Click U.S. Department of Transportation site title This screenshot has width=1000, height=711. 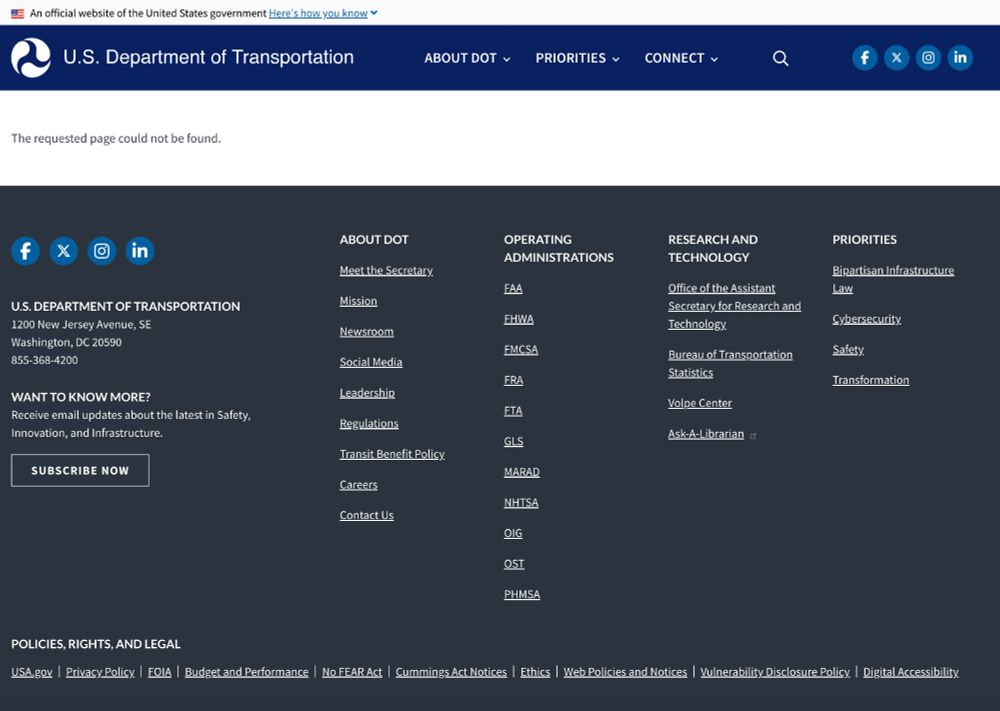pyautogui.click(x=209, y=57)
